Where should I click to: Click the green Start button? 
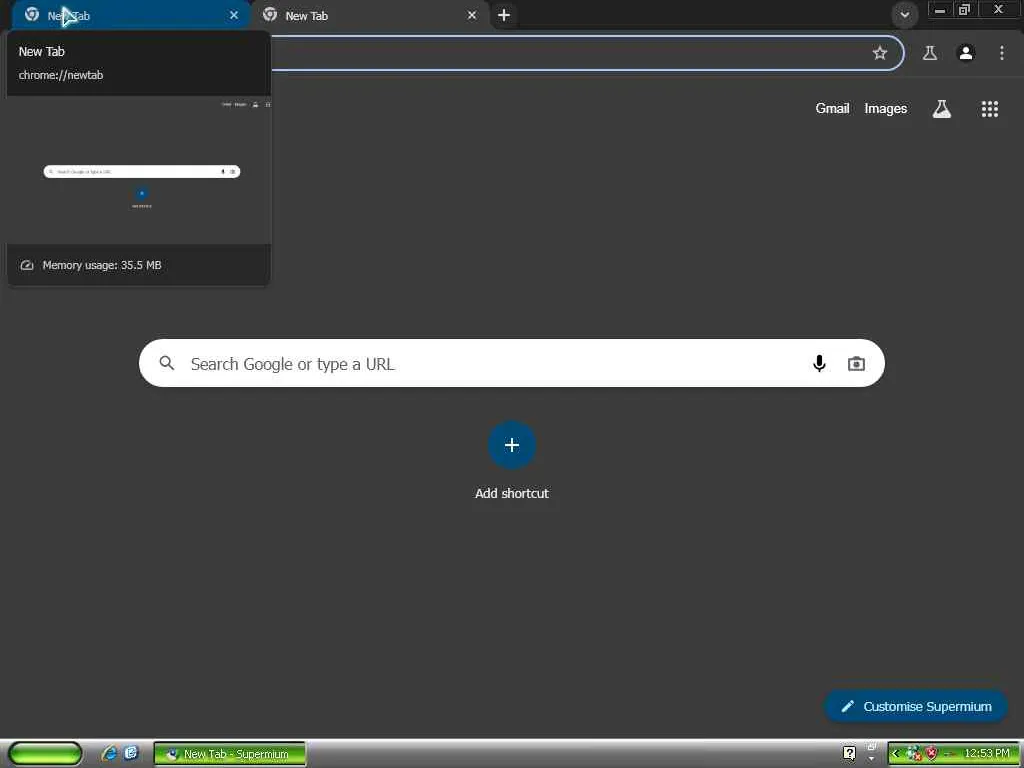(x=45, y=753)
